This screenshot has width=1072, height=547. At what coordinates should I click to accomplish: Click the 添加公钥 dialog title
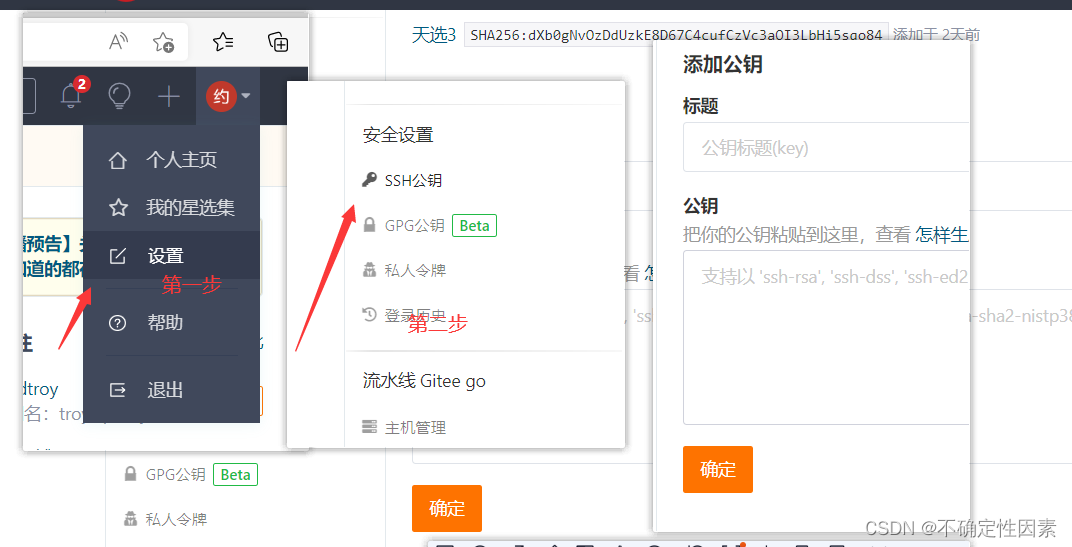(x=722, y=65)
